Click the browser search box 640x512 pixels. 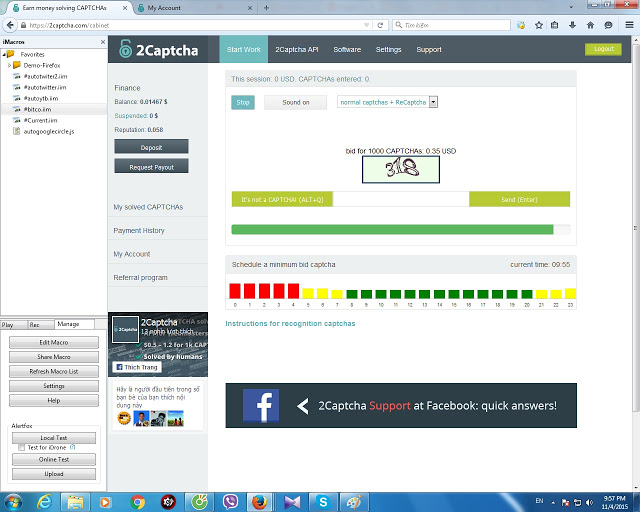[451, 25]
